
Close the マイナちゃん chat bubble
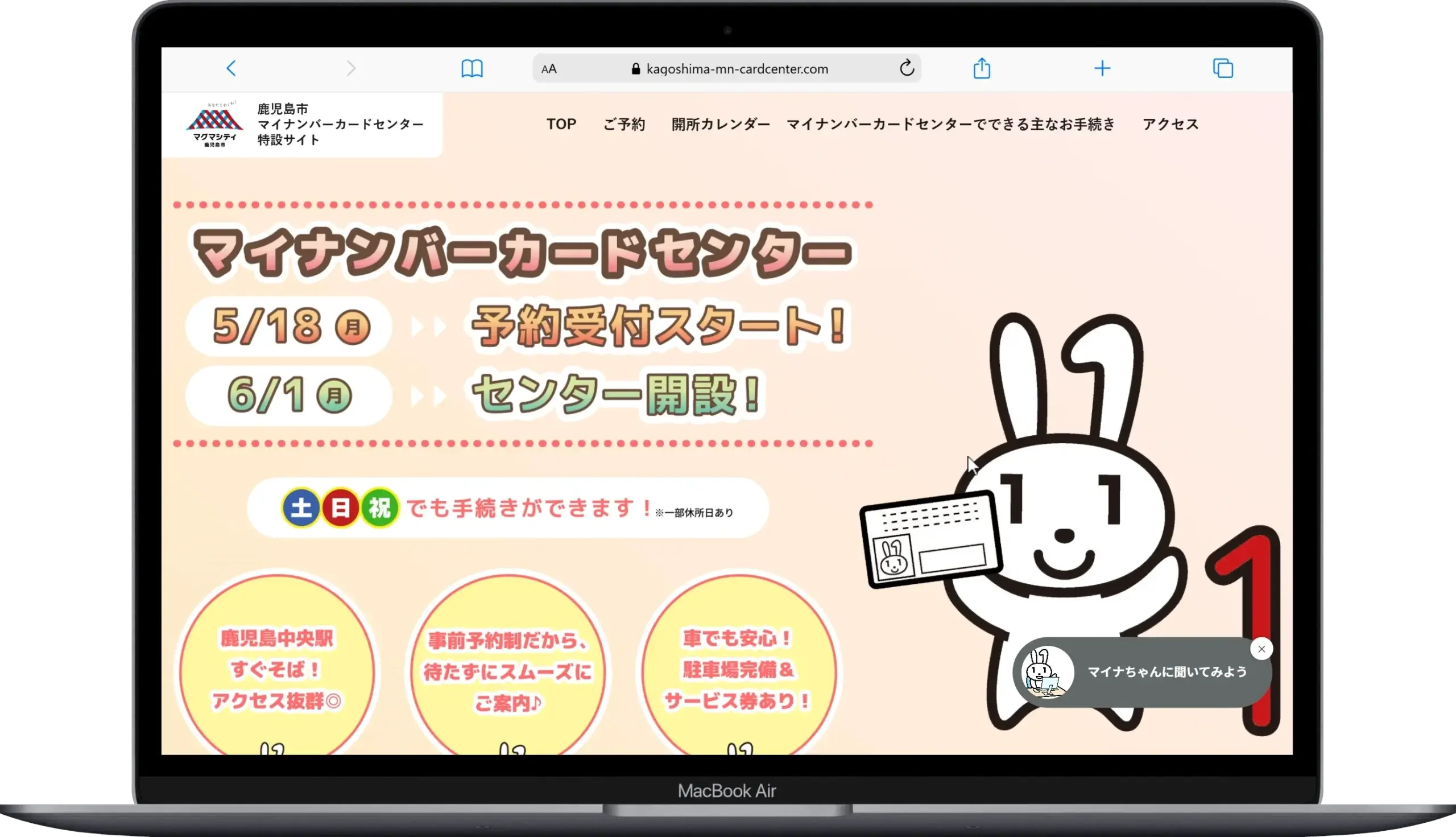click(x=1261, y=649)
